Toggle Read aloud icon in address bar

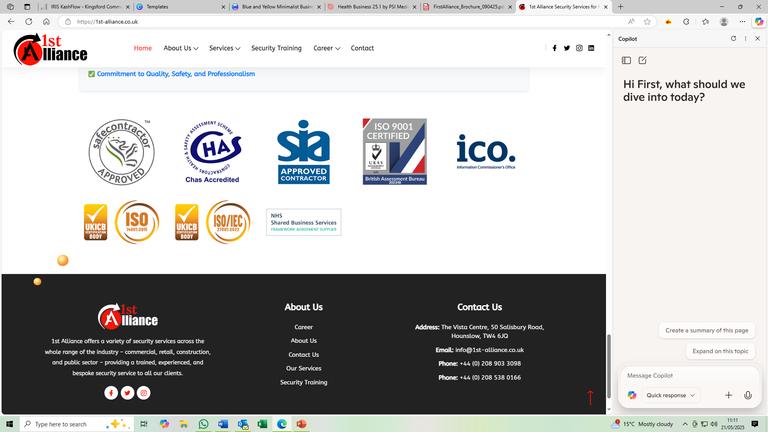[631, 22]
